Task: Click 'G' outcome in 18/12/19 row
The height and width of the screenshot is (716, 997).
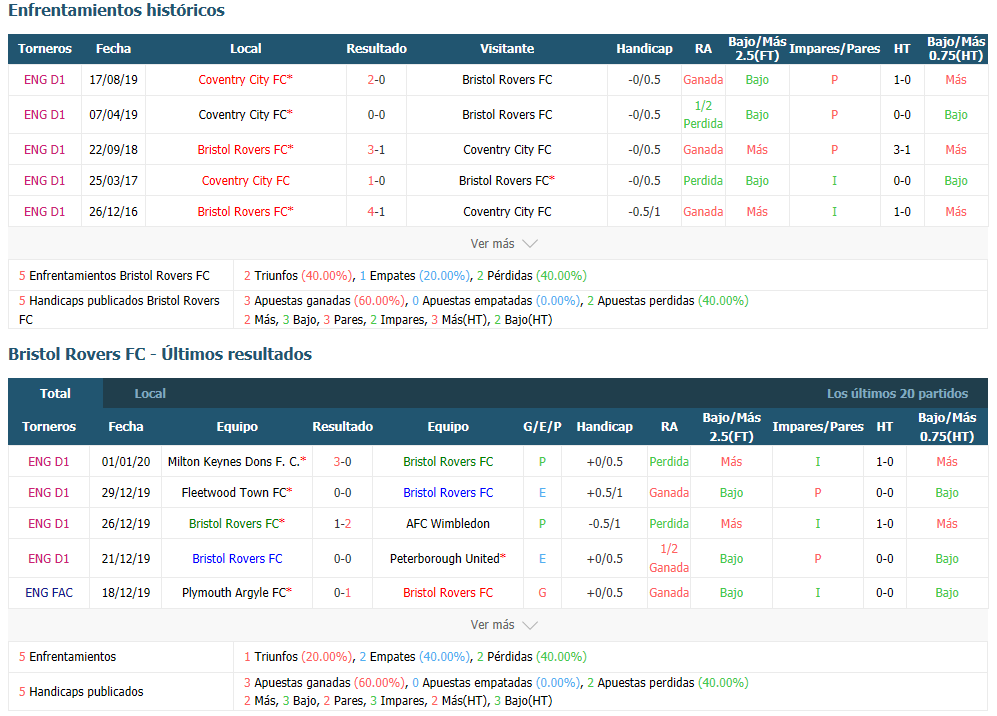Action: click(542, 593)
